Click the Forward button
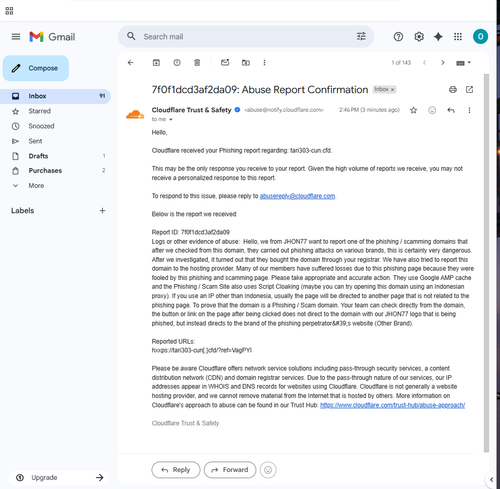 coord(230,470)
